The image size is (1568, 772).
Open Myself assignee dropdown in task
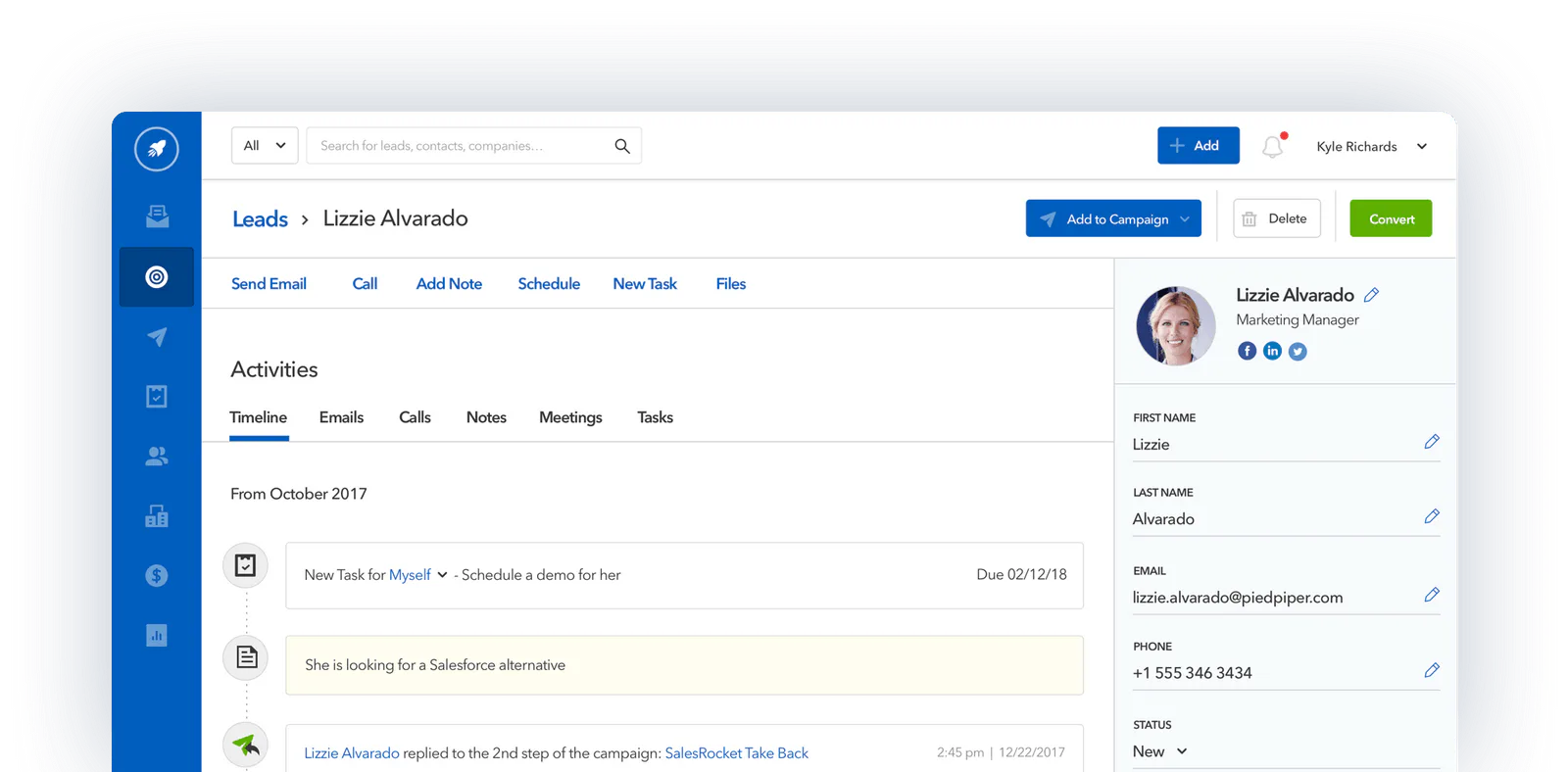tap(418, 575)
